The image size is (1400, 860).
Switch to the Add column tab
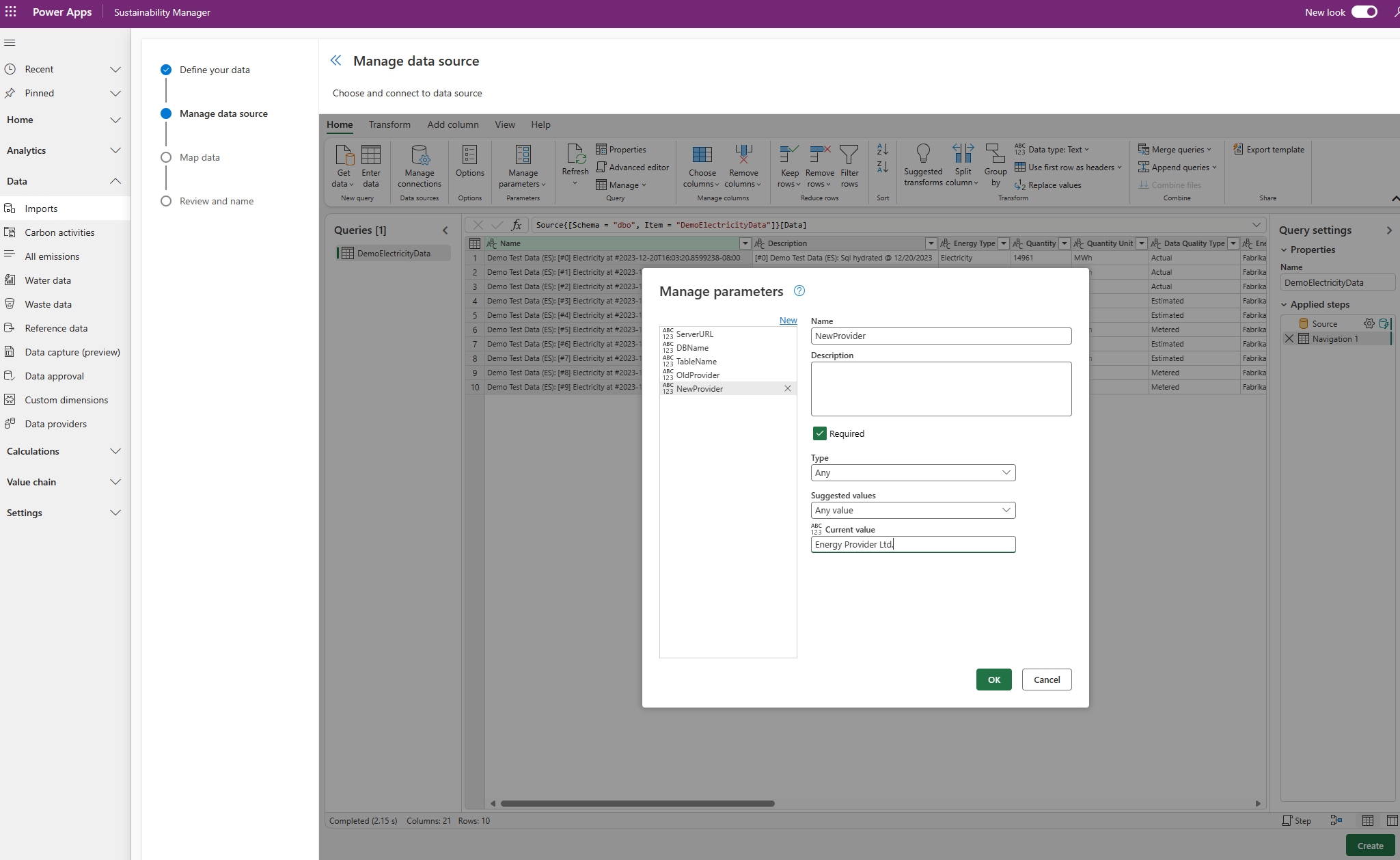click(x=453, y=124)
